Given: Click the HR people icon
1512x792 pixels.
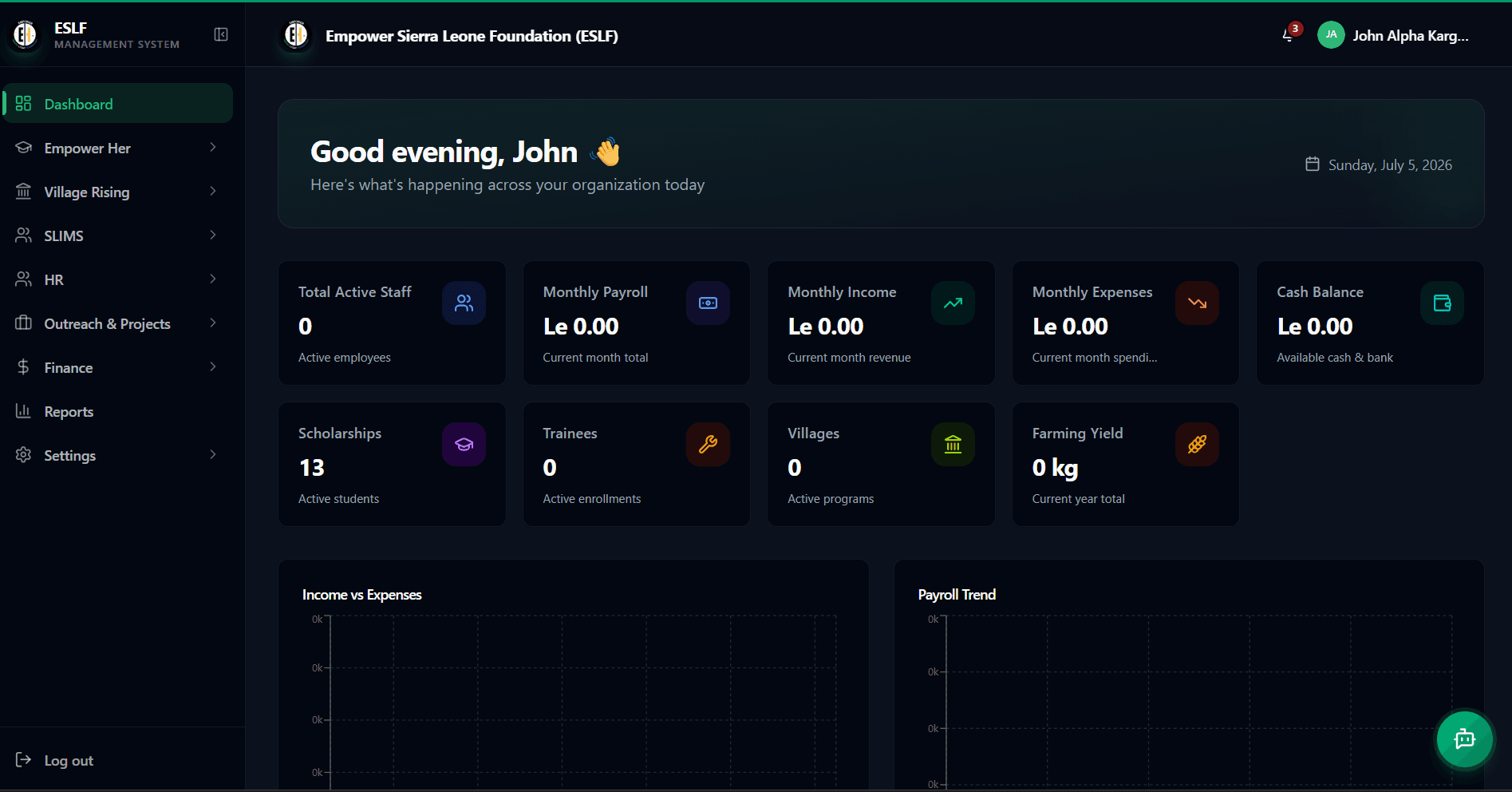Looking at the screenshot, I should coord(23,279).
